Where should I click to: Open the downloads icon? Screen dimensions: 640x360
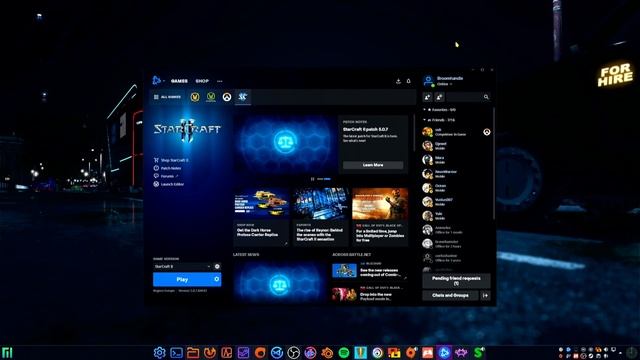(x=398, y=81)
